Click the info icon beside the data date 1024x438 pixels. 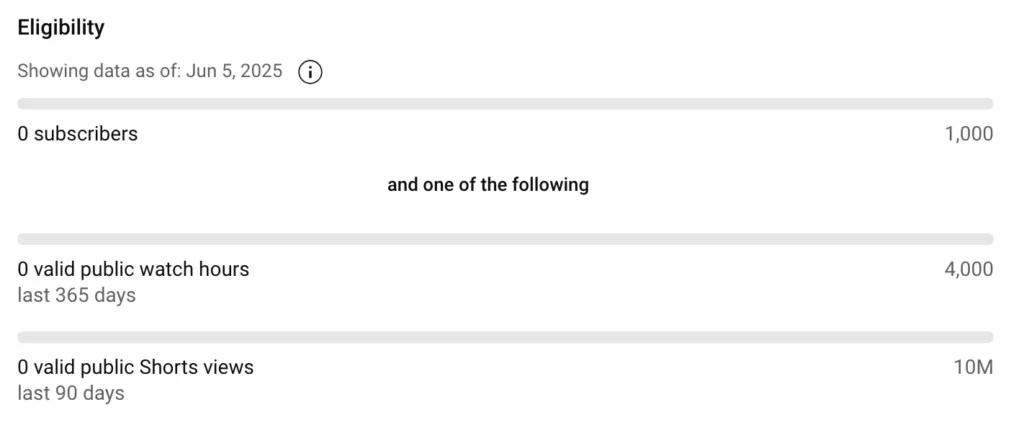click(x=310, y=72)
